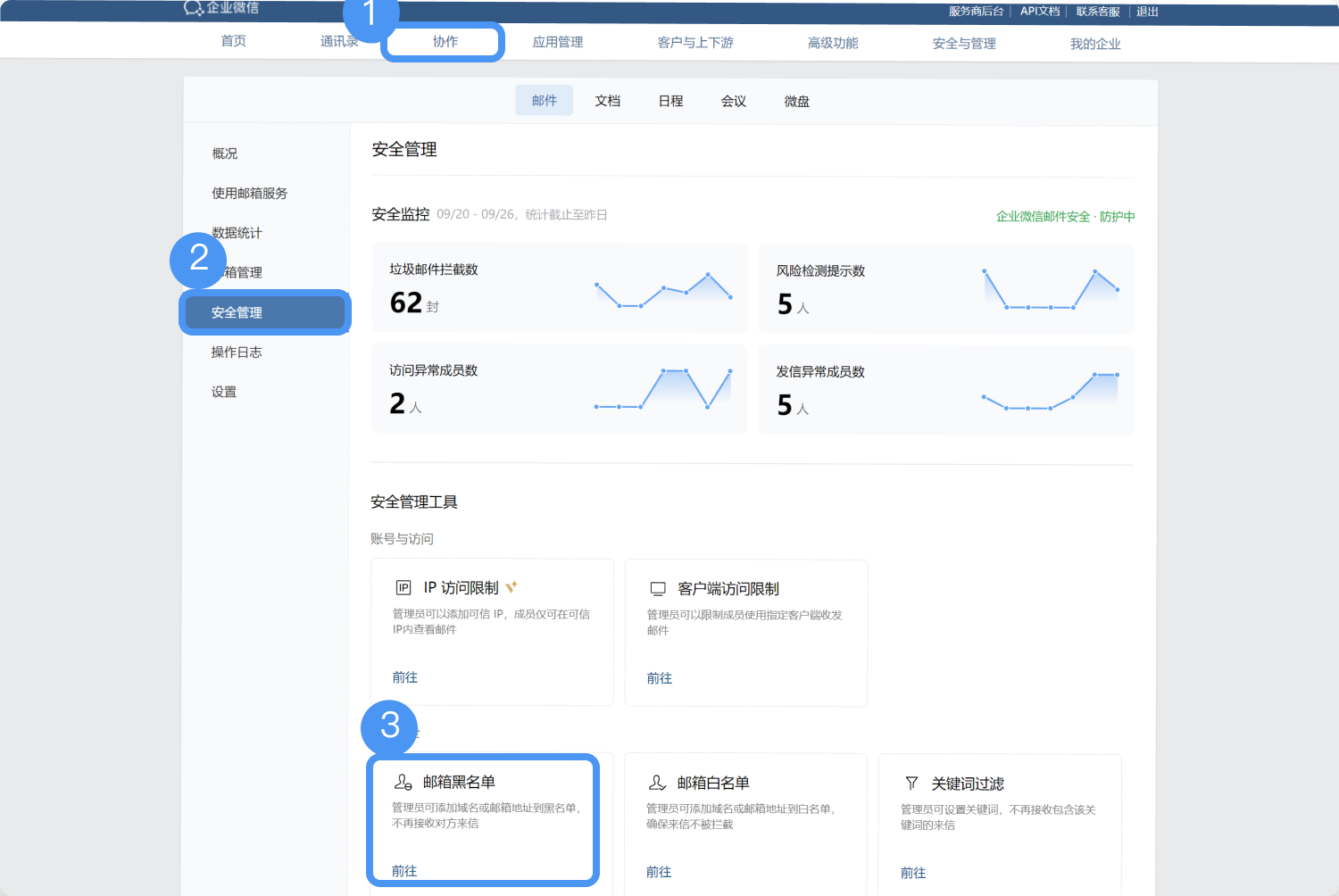Switch to the 邮件 sub-tab
This screenshot has width=1339, height=896.
point(545,101)
